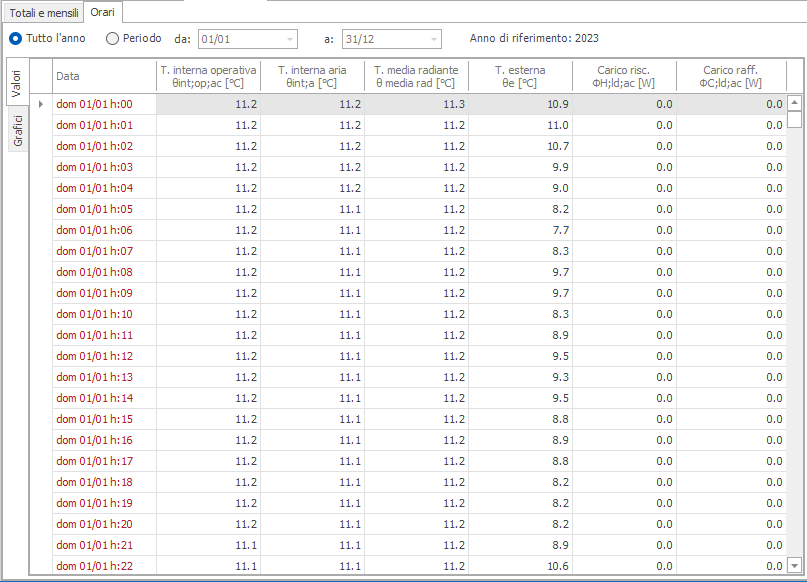This screenshot has width=807, height=582.
Task: Click the T. interna operativa column header
Action: (x=208, y=76)
